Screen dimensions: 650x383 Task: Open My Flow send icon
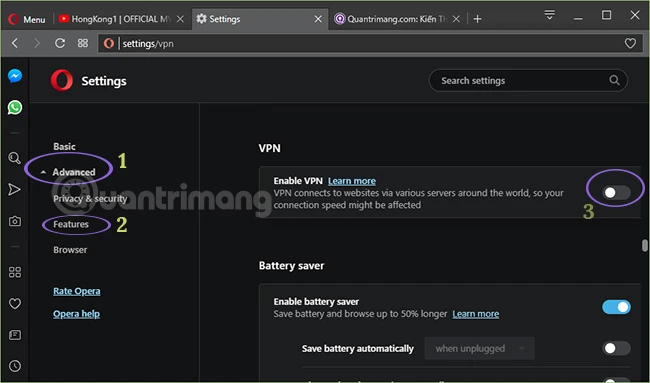tap(15, 189)
